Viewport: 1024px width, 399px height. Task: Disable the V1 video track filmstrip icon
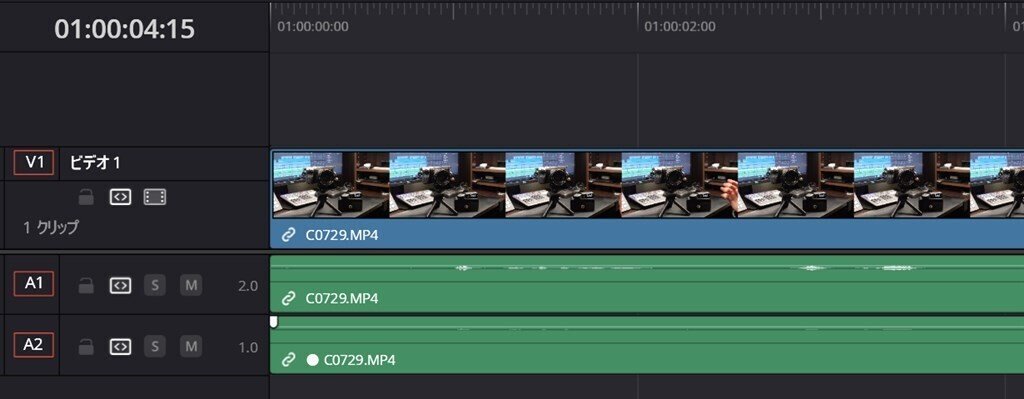(155, 197)
